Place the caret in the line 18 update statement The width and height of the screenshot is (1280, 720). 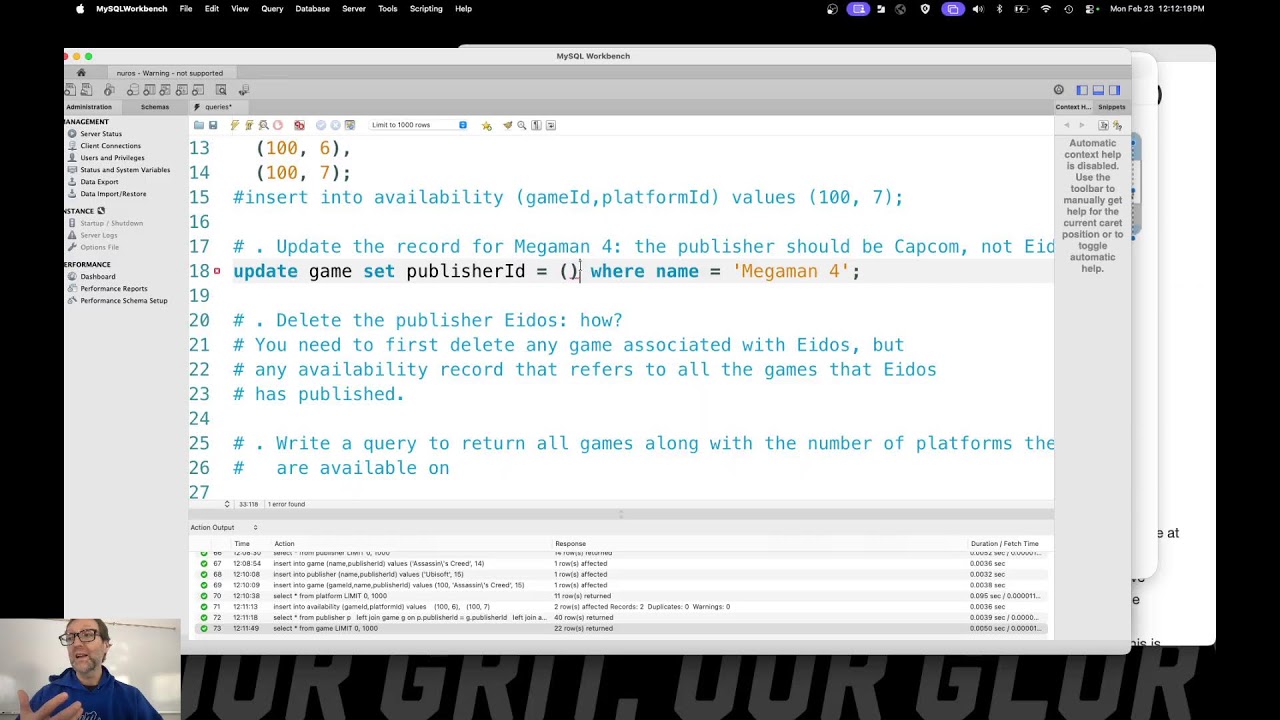click(546, 271)
